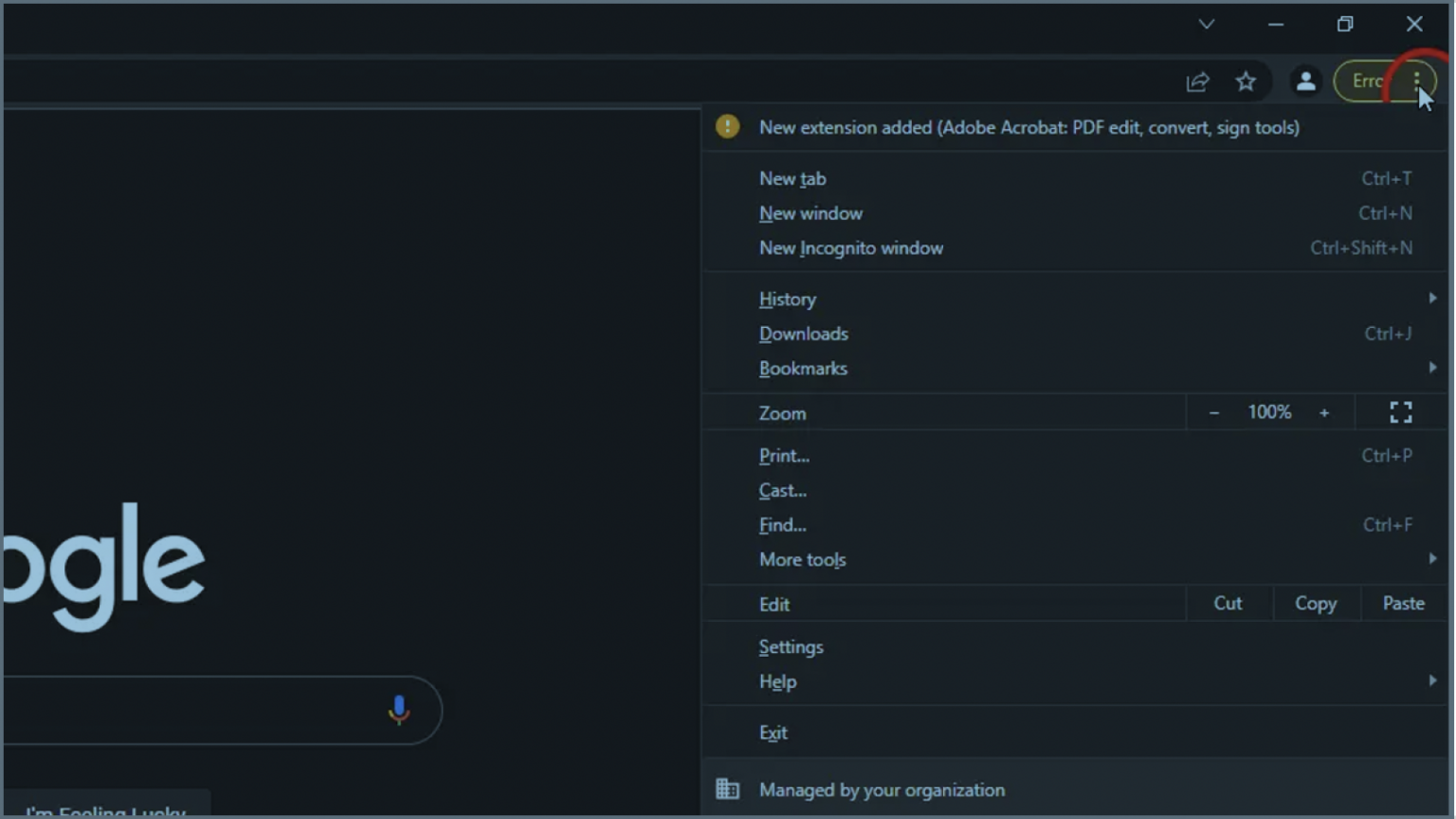Open a New tab

pos(1075,178)
